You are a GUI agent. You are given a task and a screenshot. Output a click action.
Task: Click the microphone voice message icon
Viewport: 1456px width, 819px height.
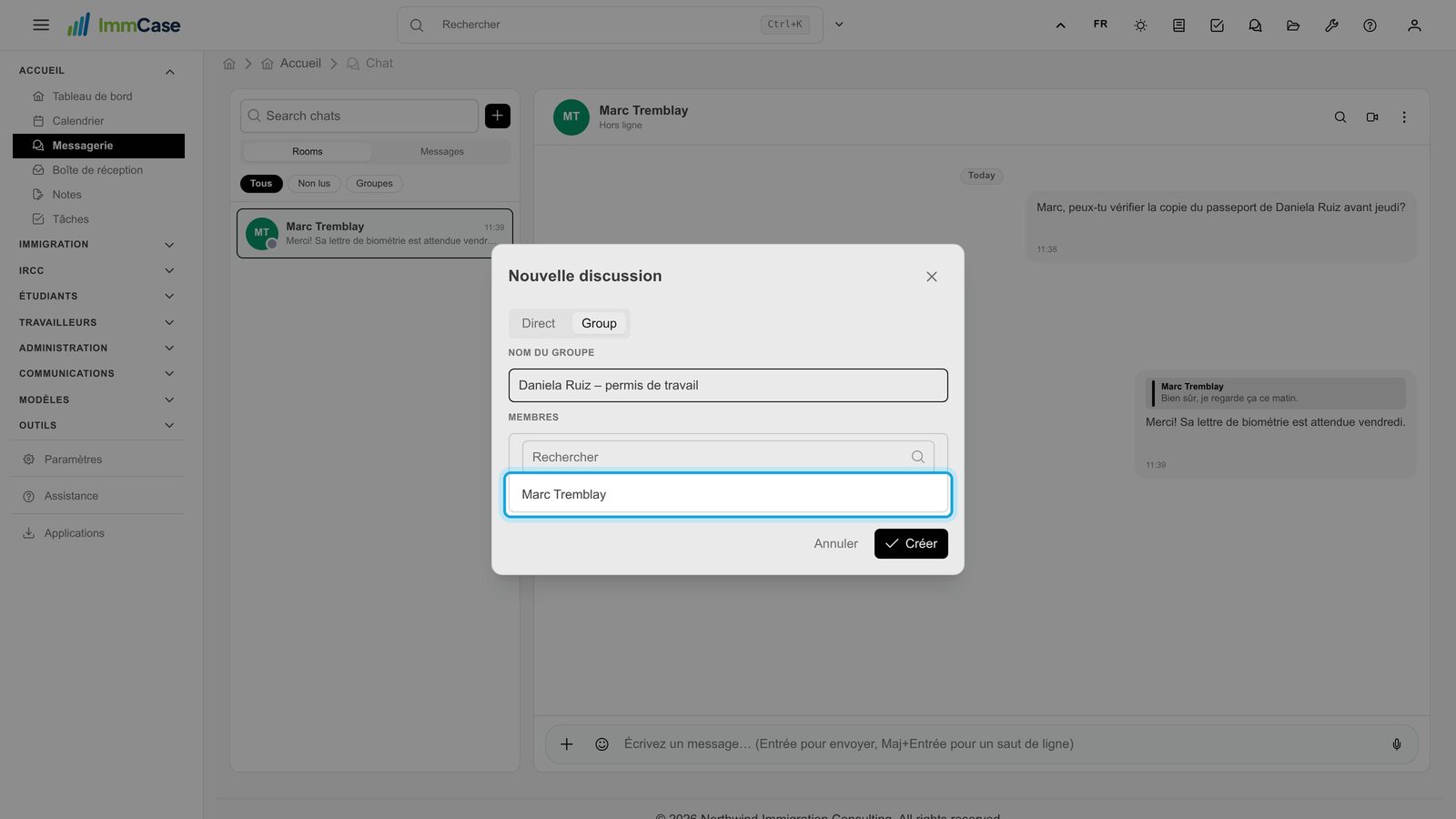click(x=1397, y=744)
